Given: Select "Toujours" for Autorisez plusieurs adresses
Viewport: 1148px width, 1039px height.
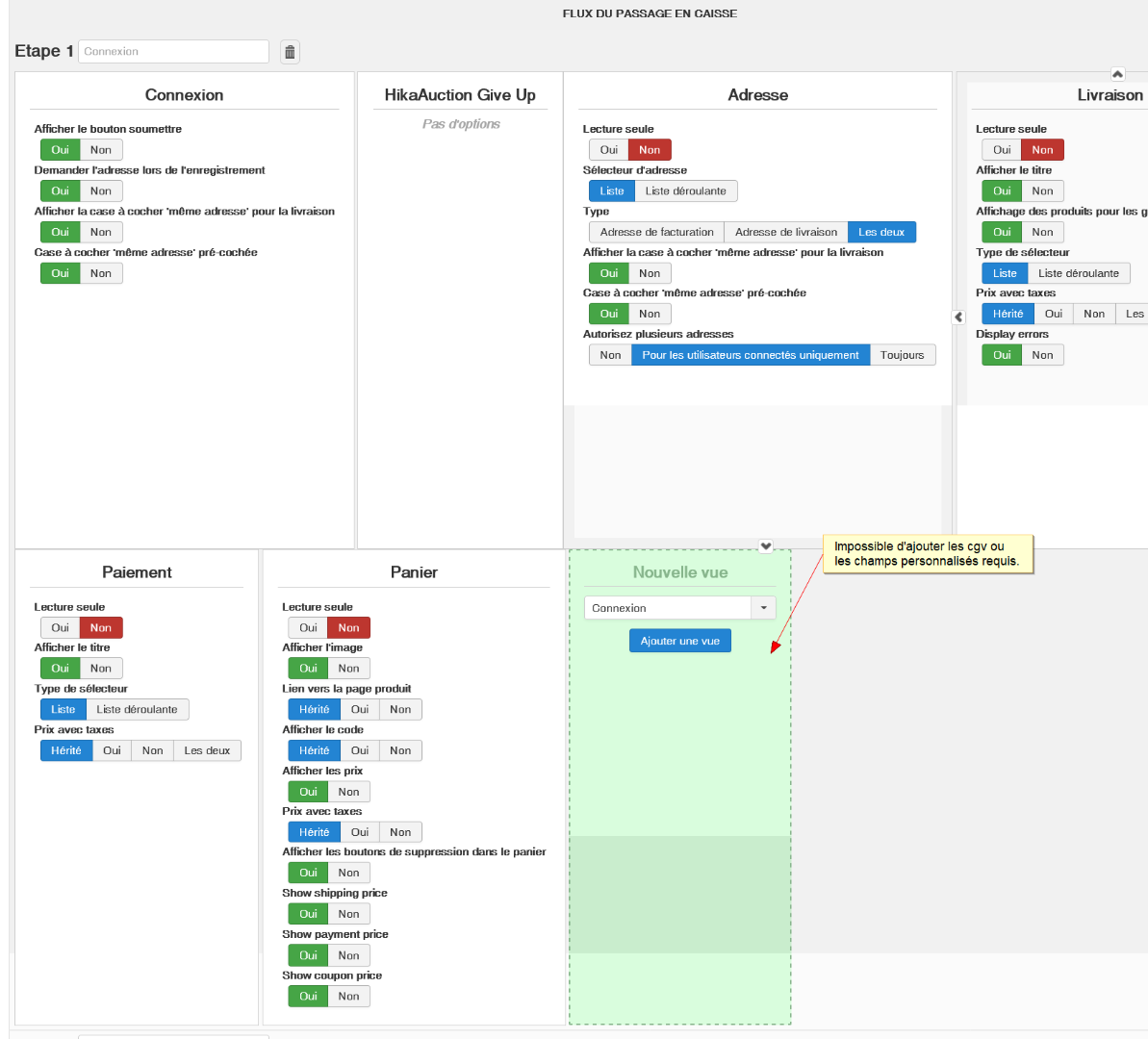Looking at the screenshot, I should pyautogui.click(x=902, y=355).
